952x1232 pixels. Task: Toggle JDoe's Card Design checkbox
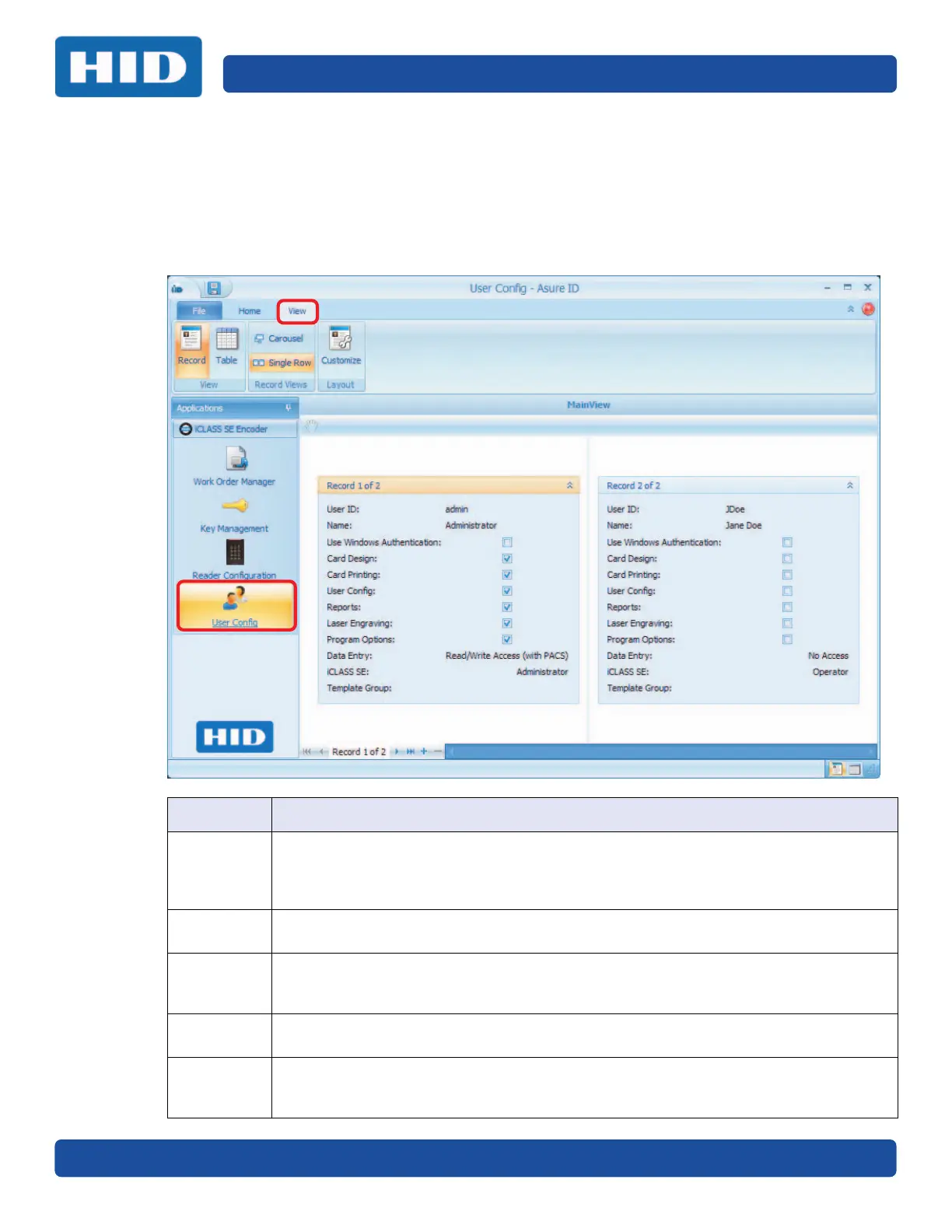(787, 559)
